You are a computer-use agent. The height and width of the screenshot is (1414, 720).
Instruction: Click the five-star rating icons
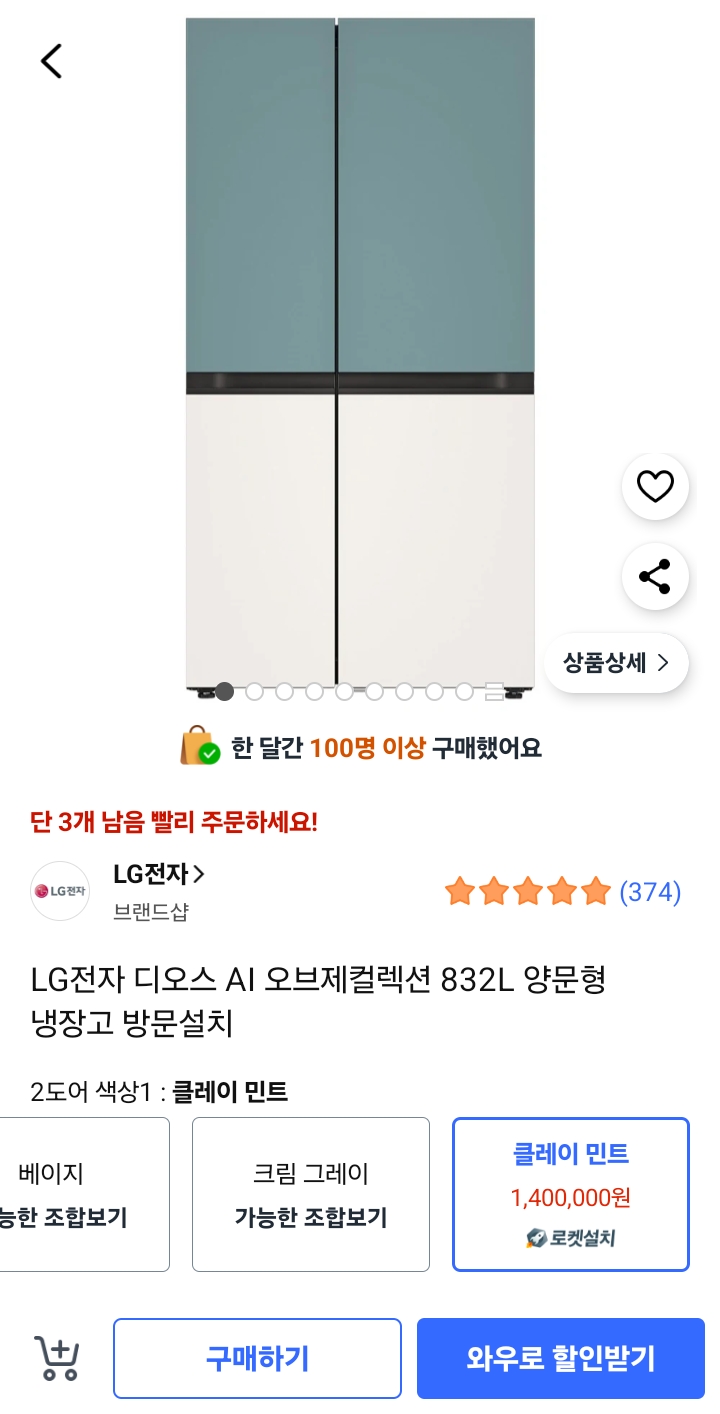click(x=527, y=891)
